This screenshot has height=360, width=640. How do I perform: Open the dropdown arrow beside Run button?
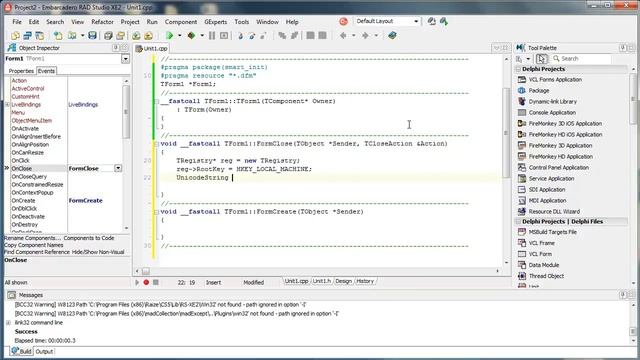point(179,36)
